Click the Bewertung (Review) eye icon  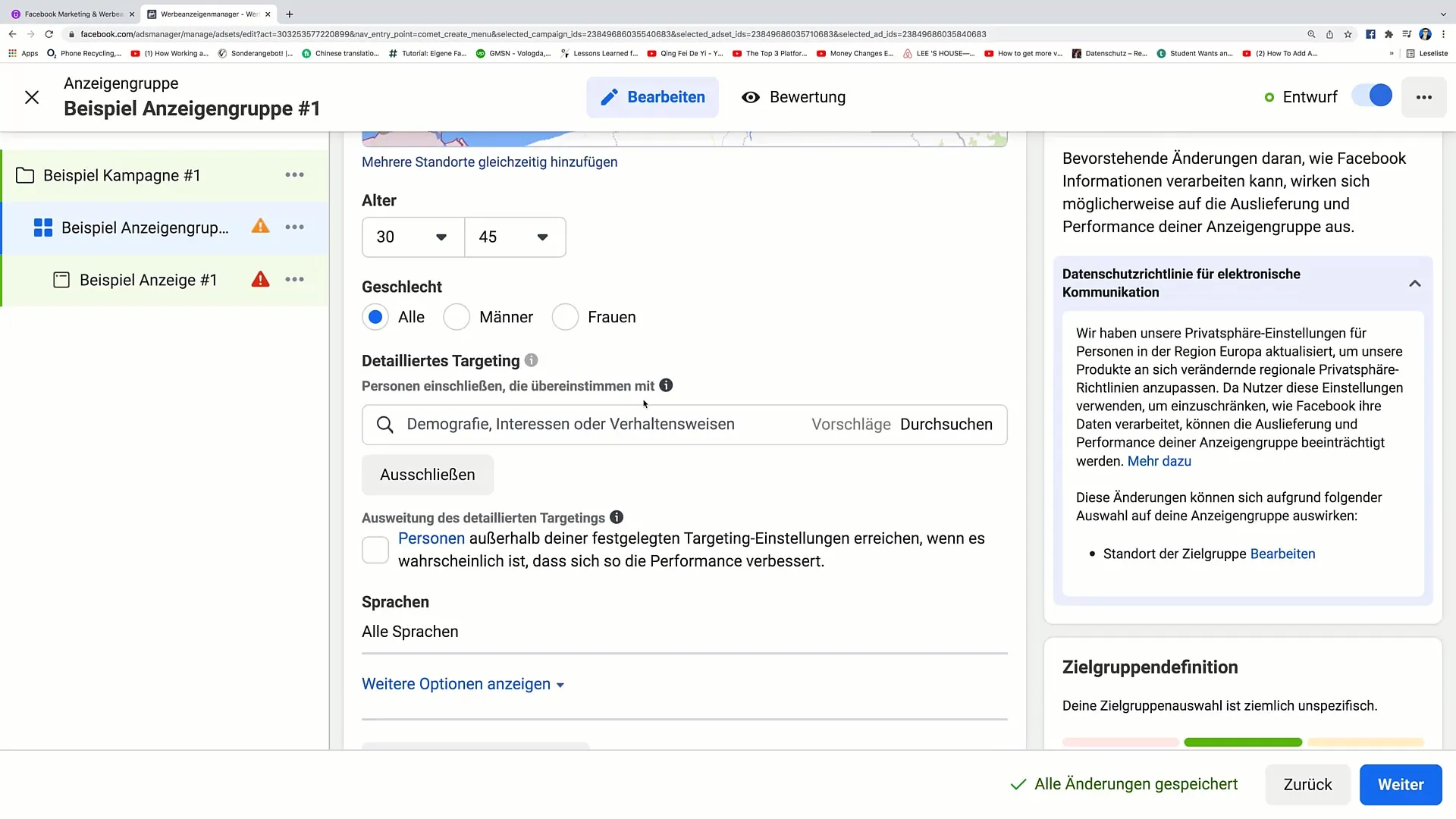click(751, 97)
